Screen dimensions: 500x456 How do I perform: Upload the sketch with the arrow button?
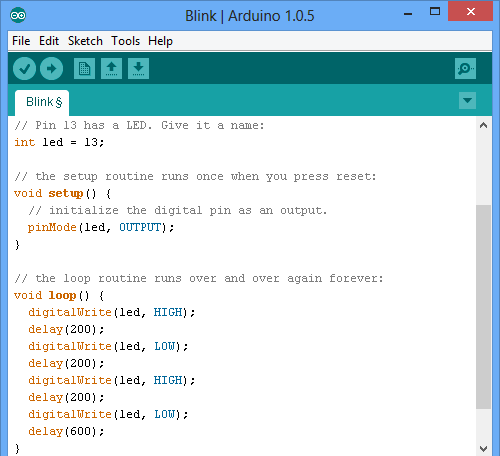pyautogui.click(x=51, y=69)
